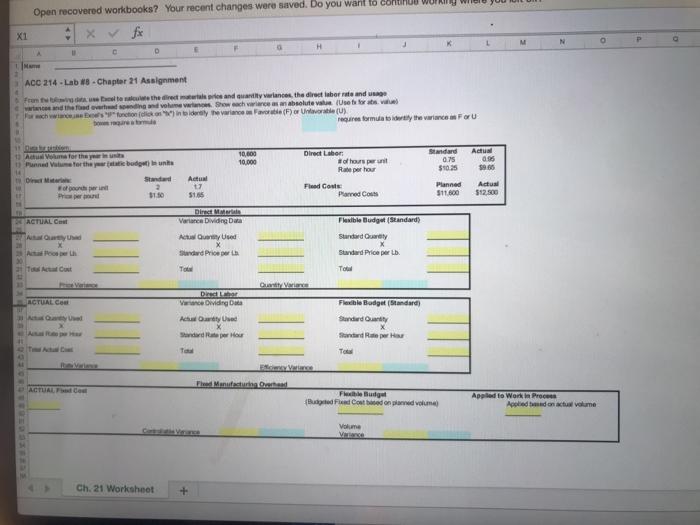The image size is (700, 525).
Task: Select yellow cell beside Standard Quantity in Direct Materials
Action: click(448, 235)
